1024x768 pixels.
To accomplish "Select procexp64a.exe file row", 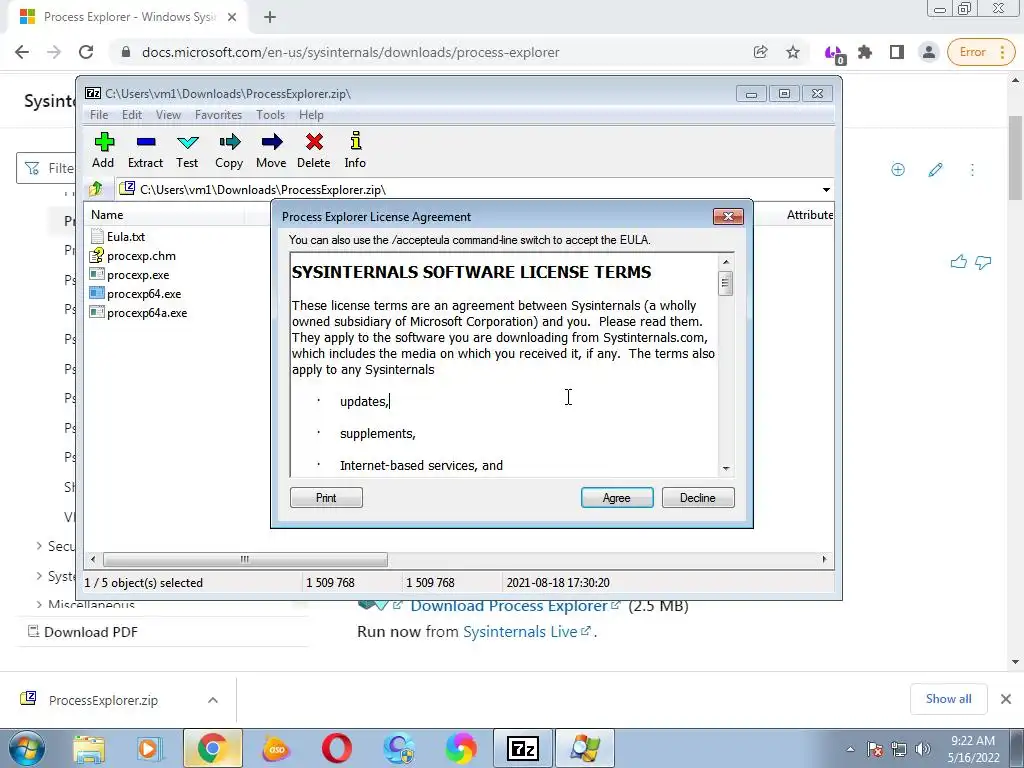I will click(x=147, y=312).
